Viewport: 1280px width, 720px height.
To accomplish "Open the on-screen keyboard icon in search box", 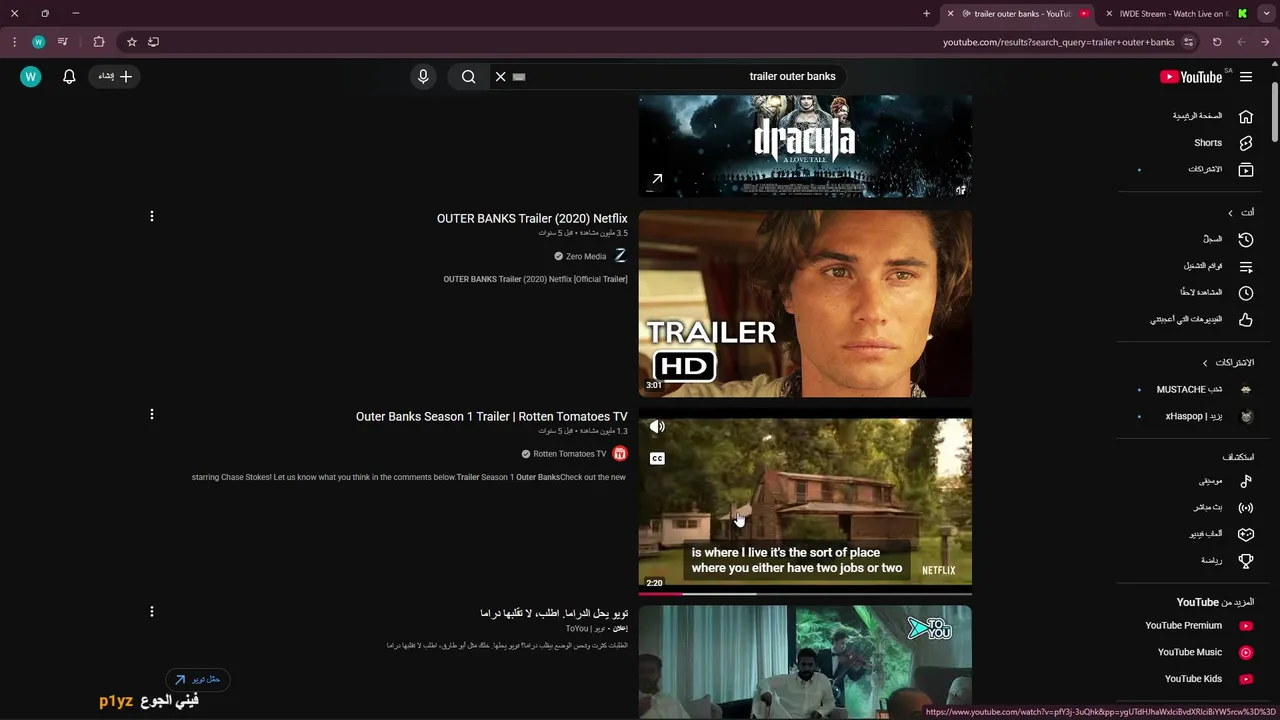I will (x=519, y=77).
